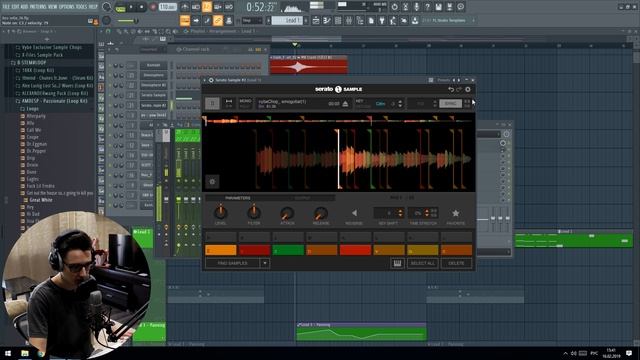Click the ATTACK knob in Serato Sample
The width and height of the screenshot is (640, 360).
pyautogui.click(x=287, y=213)
